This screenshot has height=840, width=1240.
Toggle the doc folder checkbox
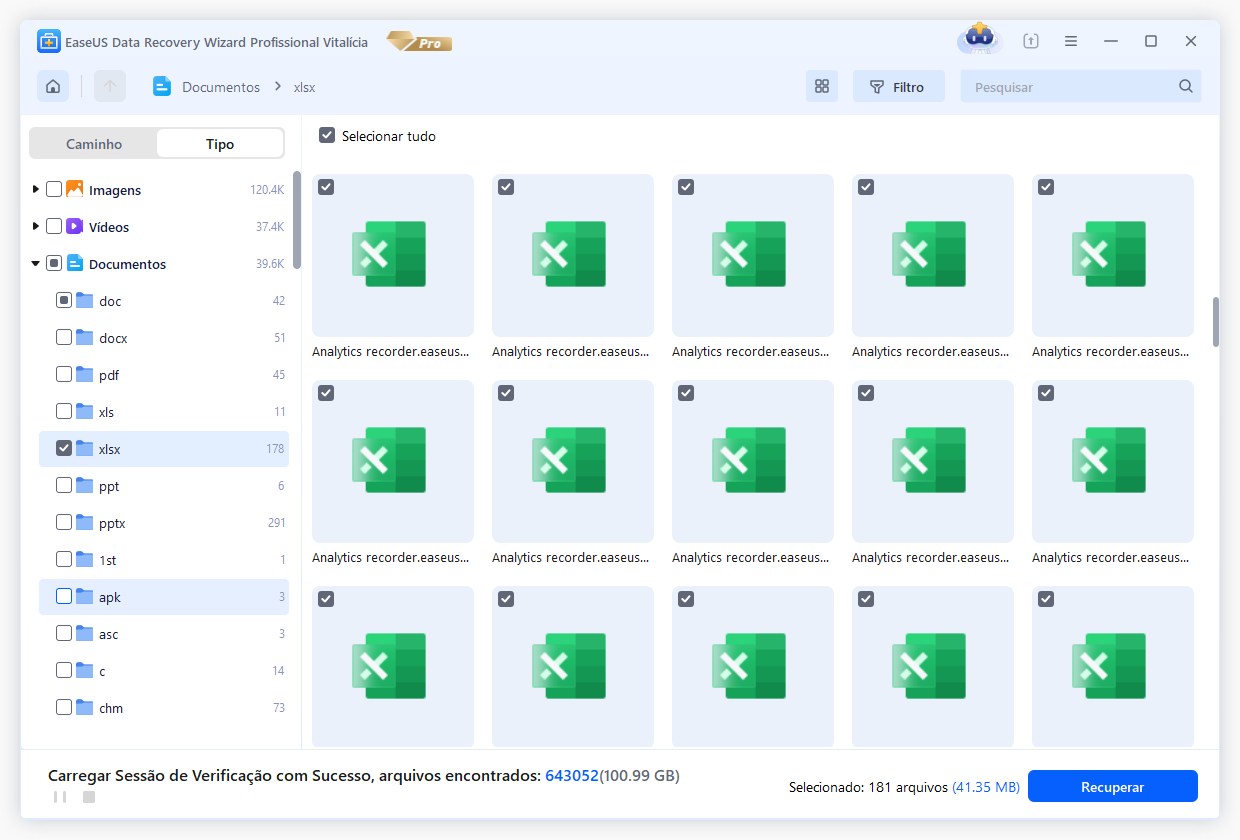pyautogui.click(x=64, y=300)
